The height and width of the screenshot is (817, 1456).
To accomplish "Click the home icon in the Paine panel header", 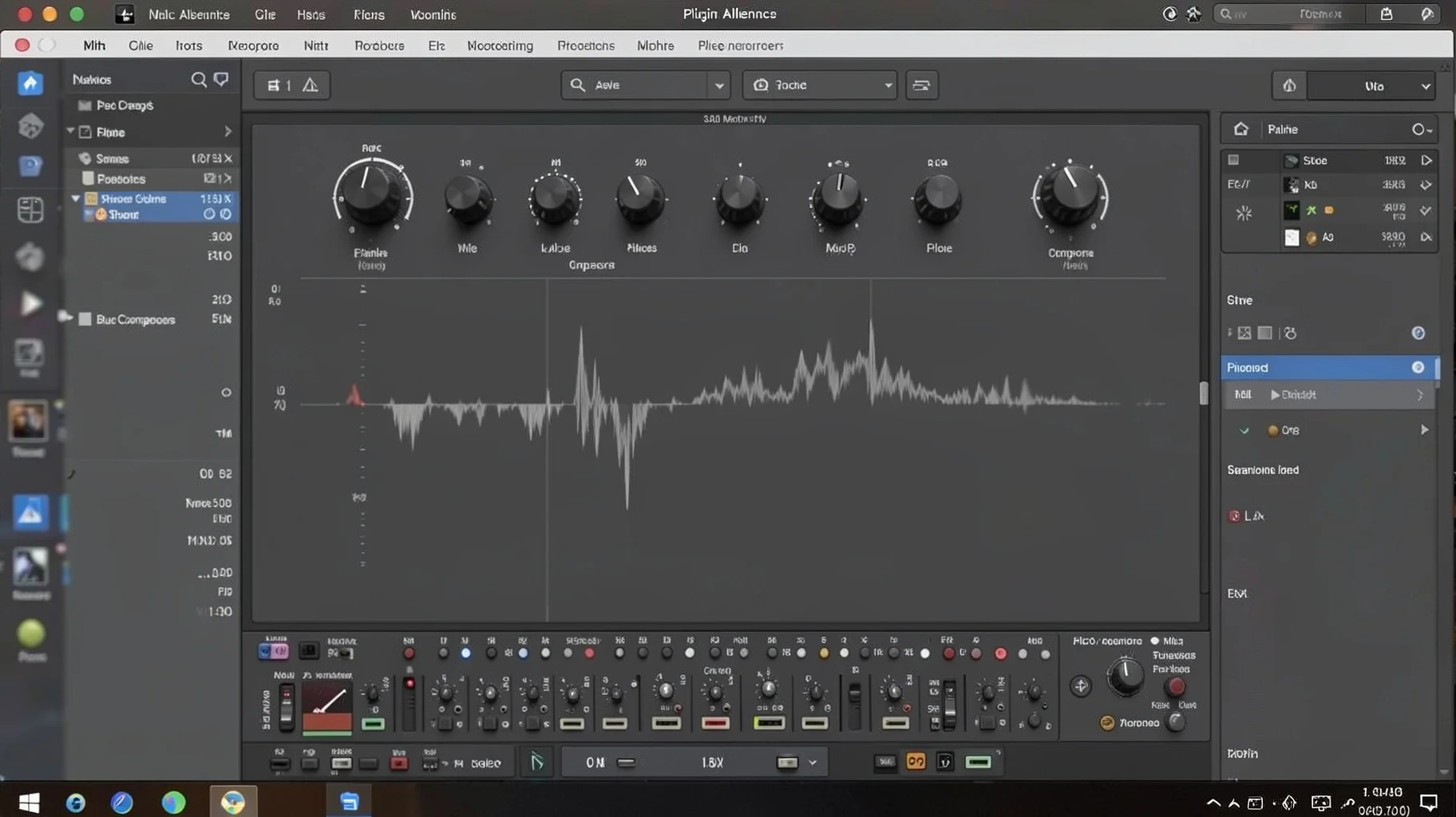I will [1240, 129].
